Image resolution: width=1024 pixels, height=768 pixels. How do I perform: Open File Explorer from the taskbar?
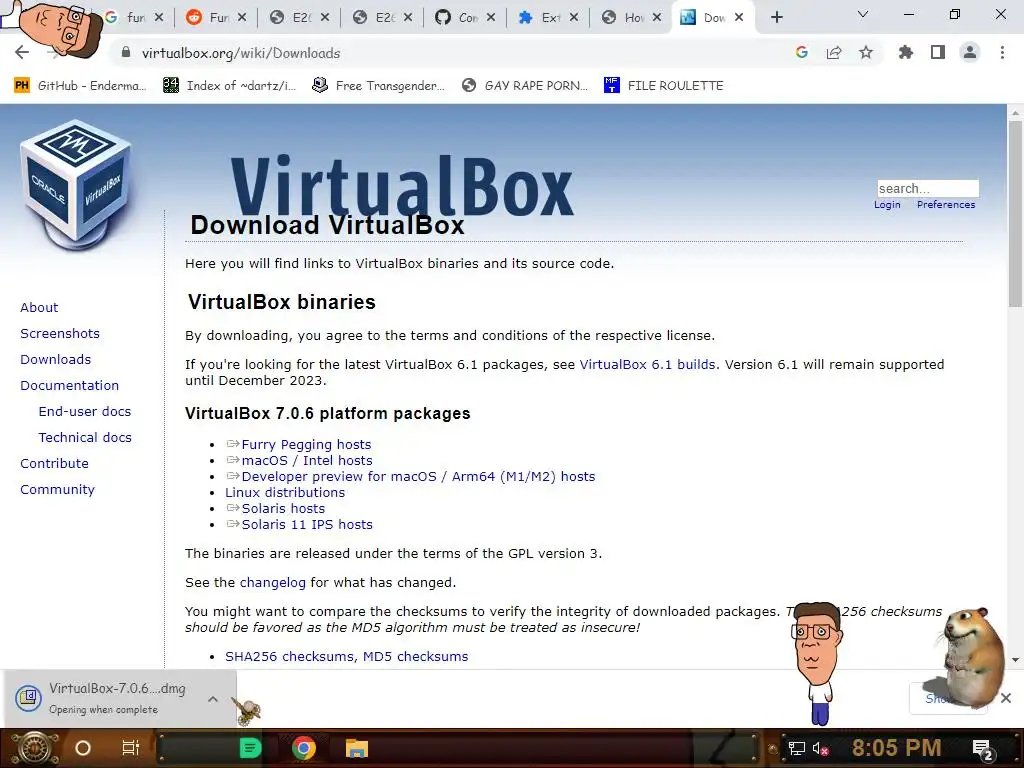[x=357, y=748]
